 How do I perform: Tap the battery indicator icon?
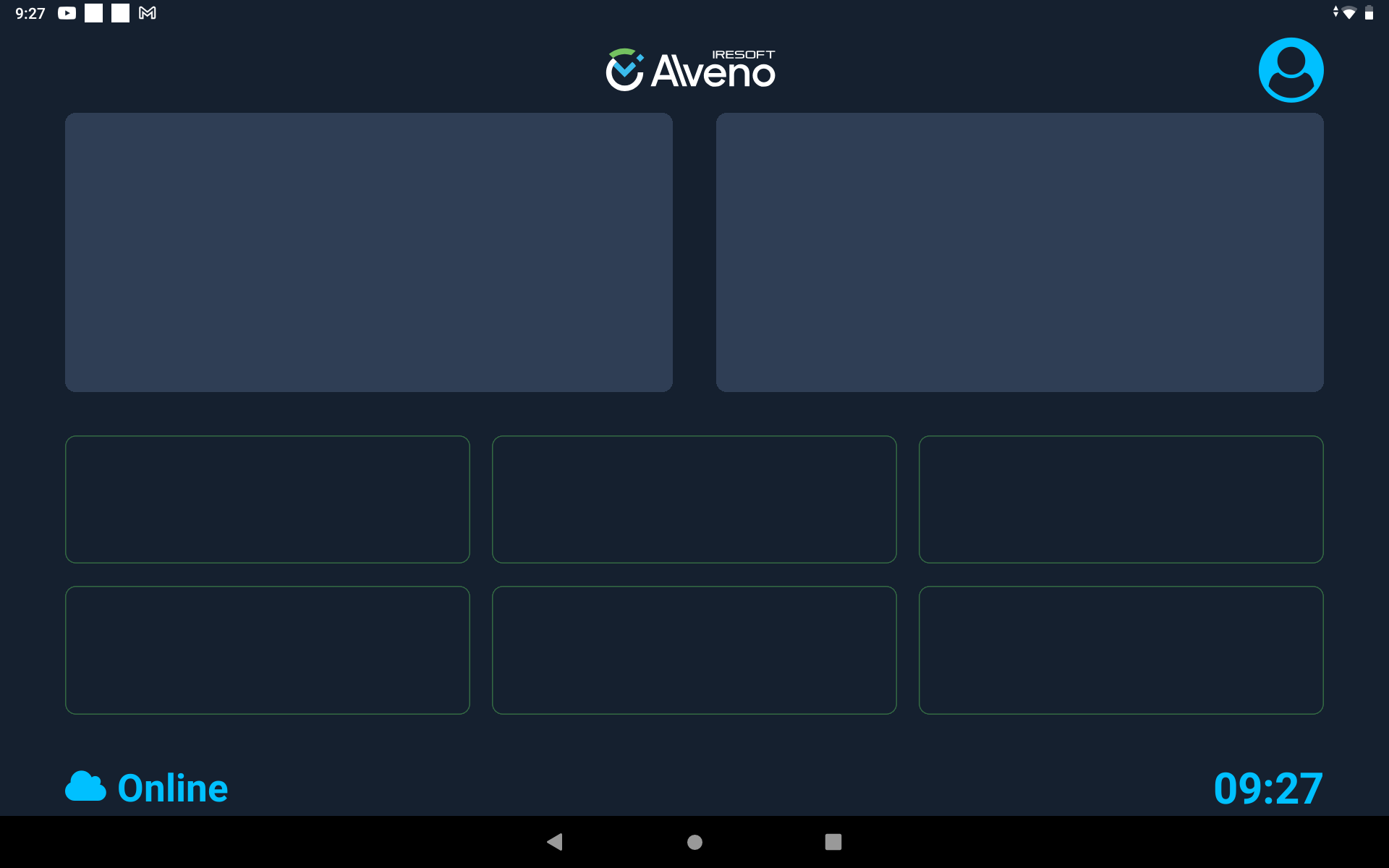(1369, 13)
